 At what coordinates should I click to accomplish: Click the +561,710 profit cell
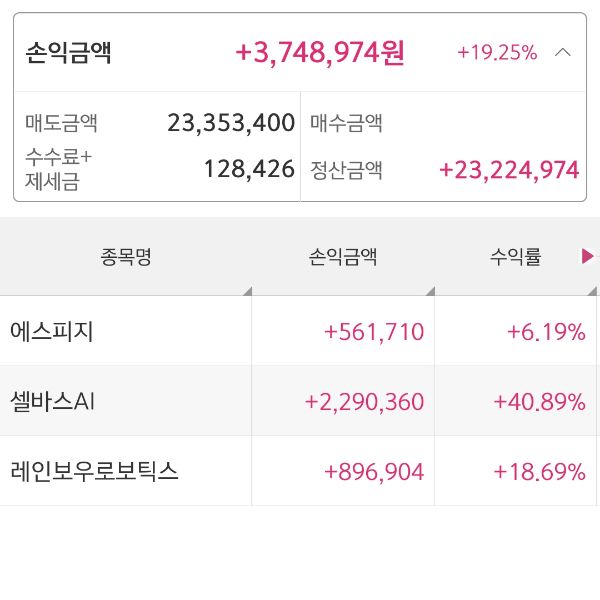[x=374, y=332]
